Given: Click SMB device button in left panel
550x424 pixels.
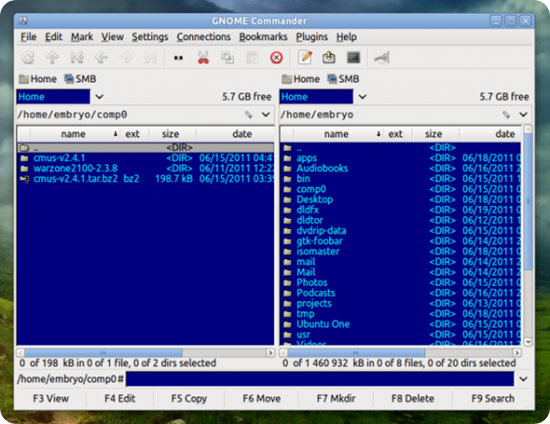Looking at the screenshot, I should (80, 79).
